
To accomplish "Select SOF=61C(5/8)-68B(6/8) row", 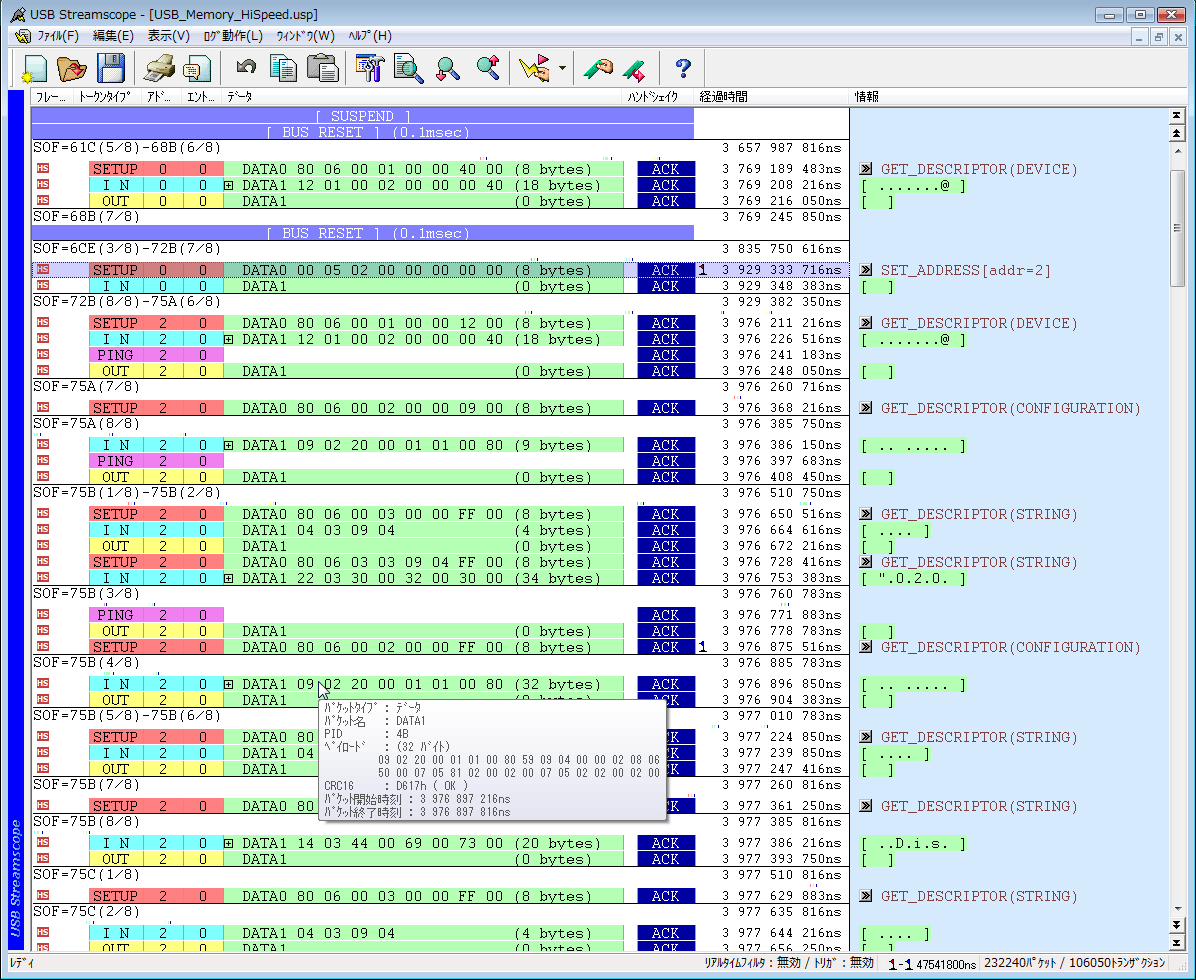I will (440, 148).
